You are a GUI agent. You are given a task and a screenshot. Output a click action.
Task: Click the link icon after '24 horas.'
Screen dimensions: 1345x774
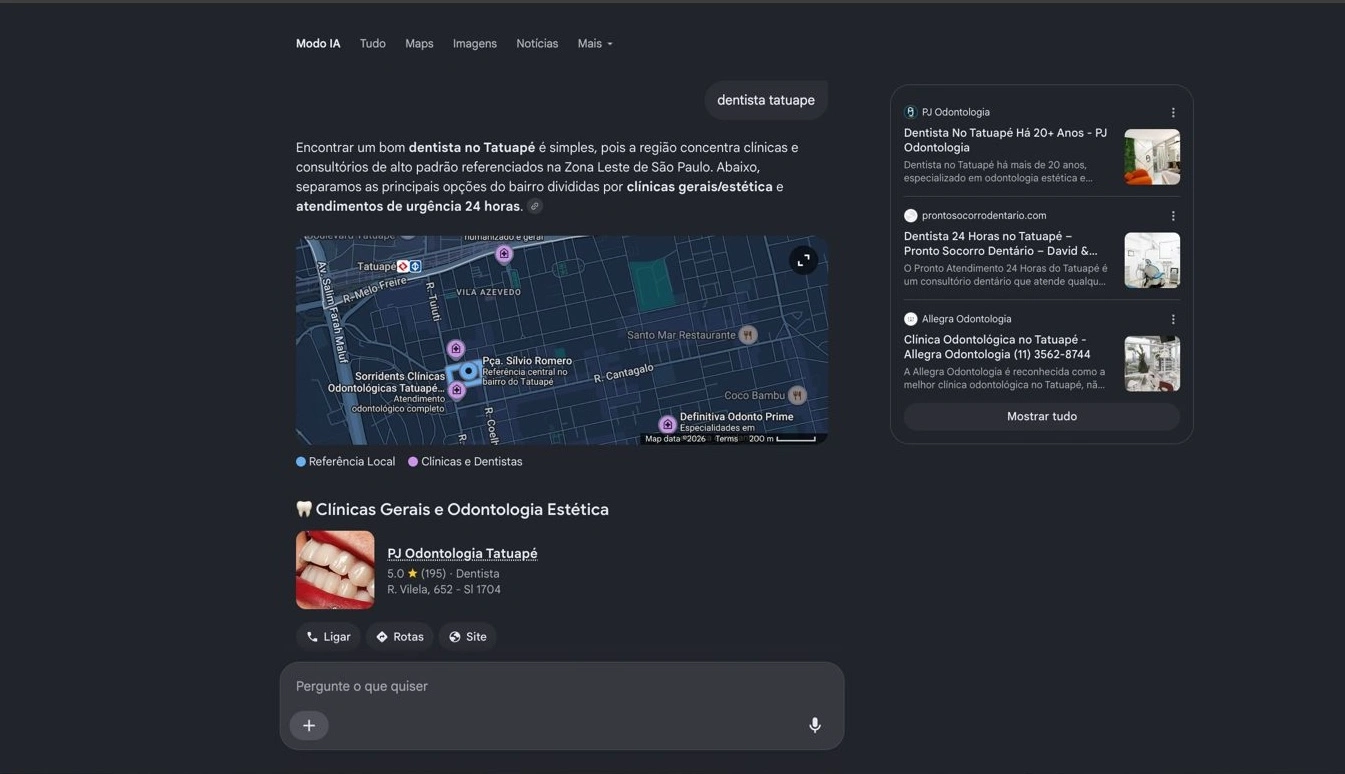tap(535, 207)
